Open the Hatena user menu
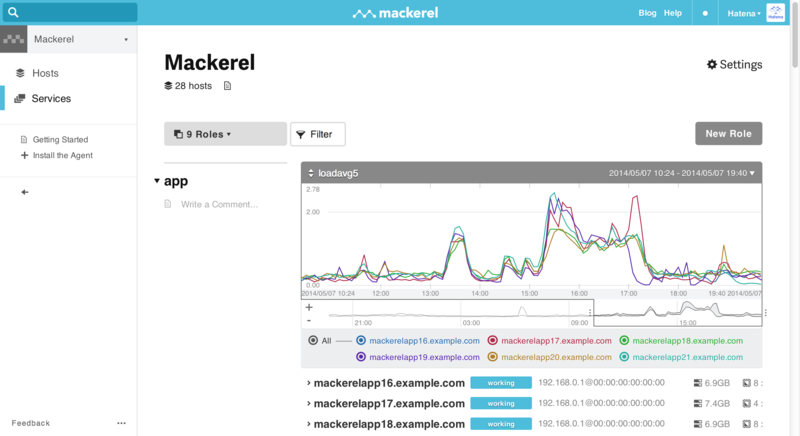 [744, 13]
